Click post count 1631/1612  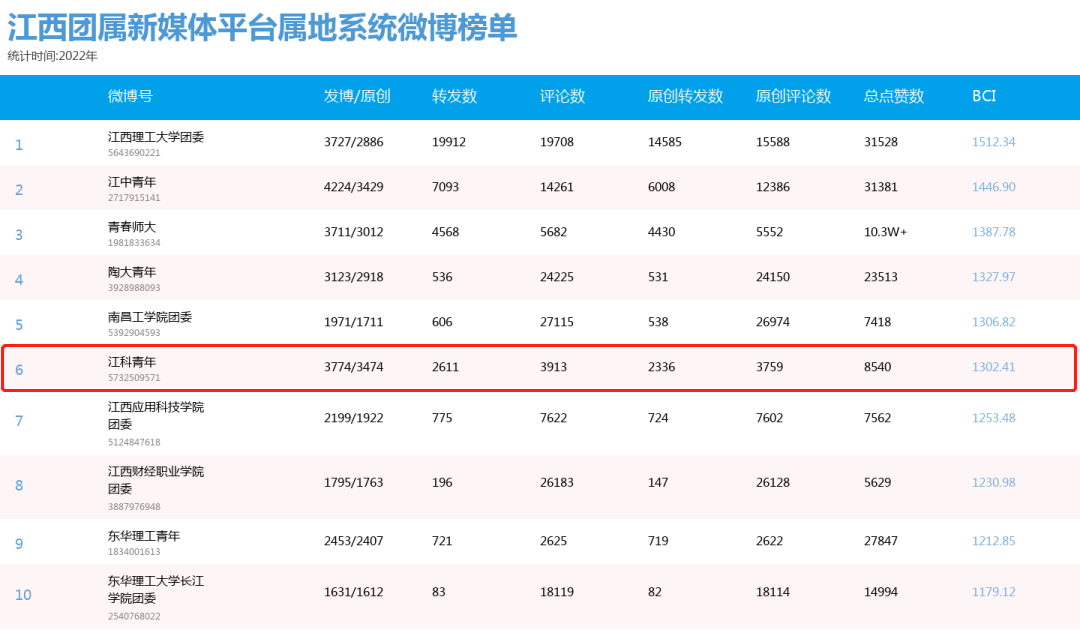[353, 592]
